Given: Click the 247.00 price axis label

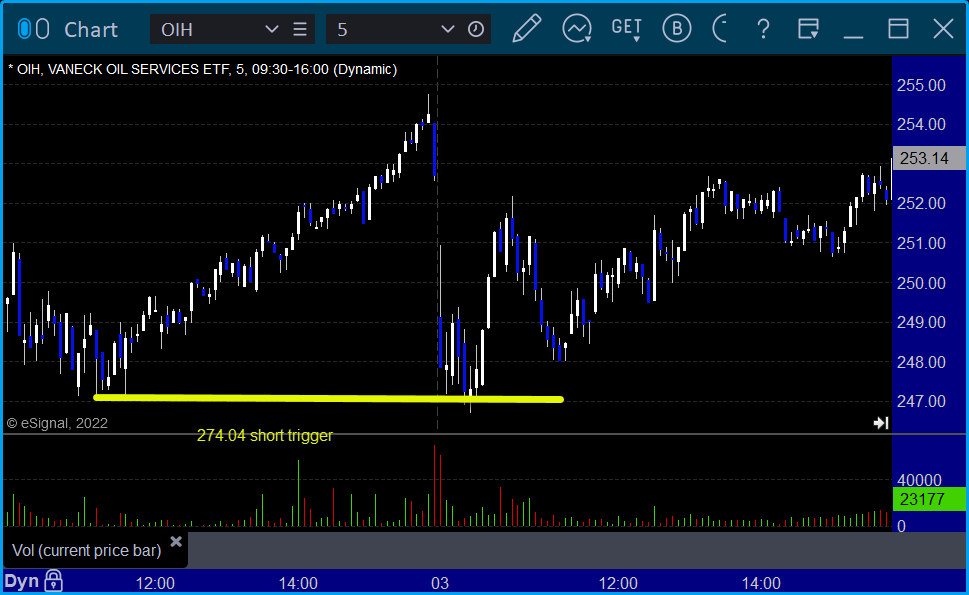Looking at the screenshot, I should [x=921, y=402].
